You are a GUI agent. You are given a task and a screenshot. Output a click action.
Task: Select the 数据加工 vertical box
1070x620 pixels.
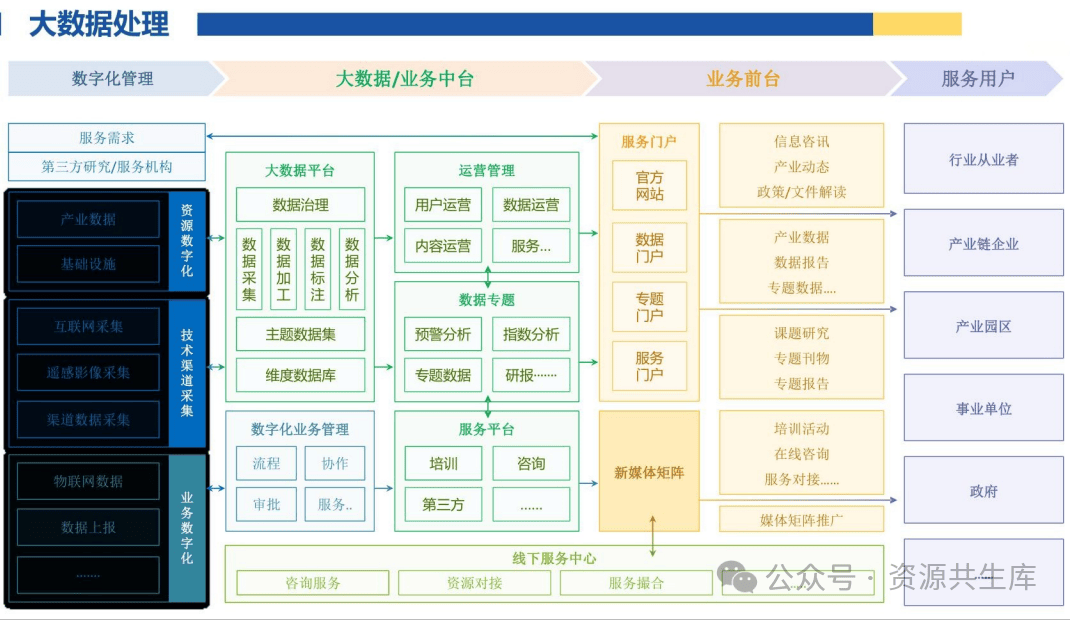(x=283, y=269)
